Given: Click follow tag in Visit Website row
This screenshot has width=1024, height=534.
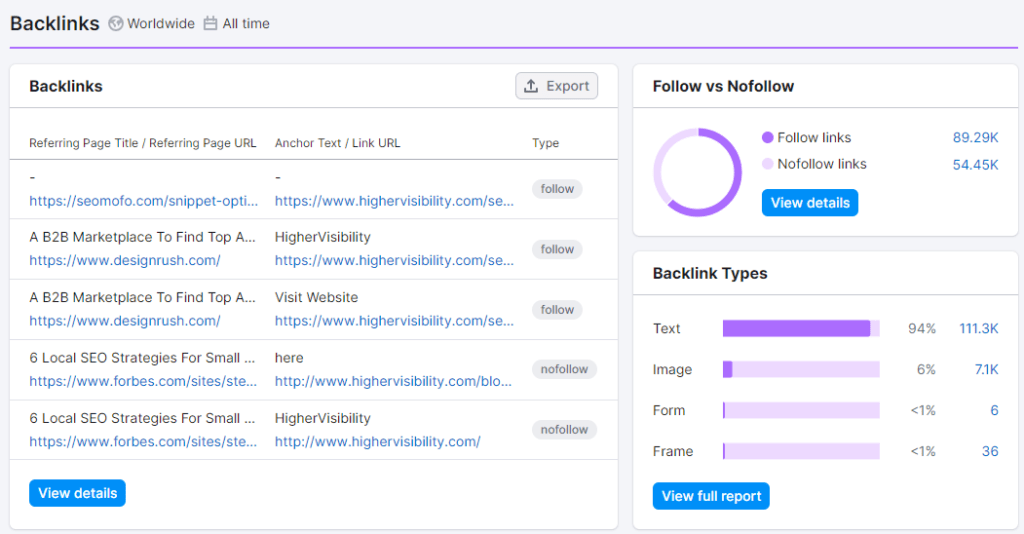Looking at the screenshot, I should pos(557,310).
